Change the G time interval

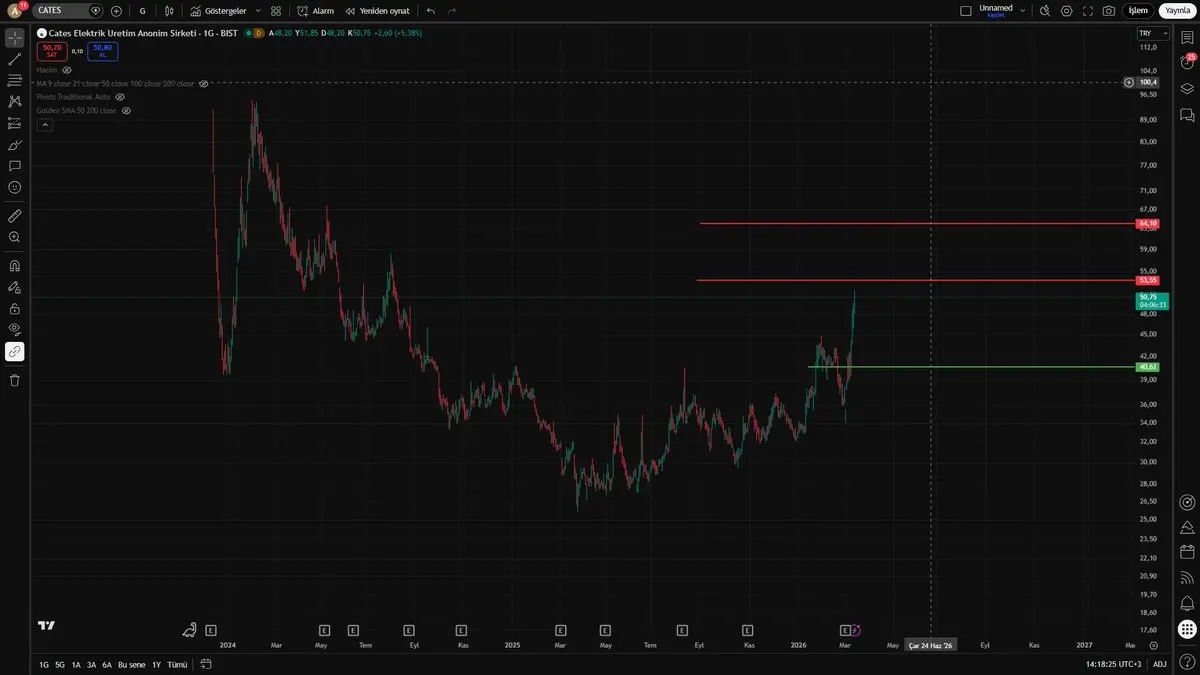coord(142,10)
